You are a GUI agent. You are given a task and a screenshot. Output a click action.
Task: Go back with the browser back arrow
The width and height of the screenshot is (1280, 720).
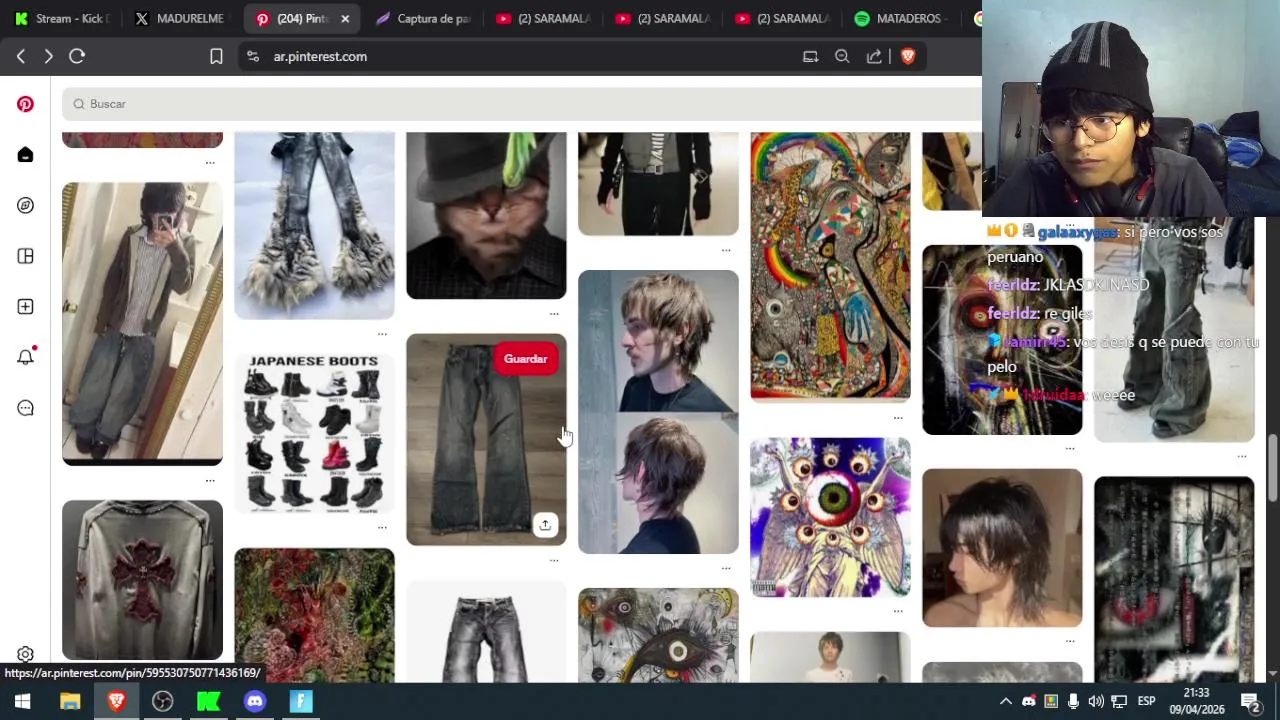pyautogui.click(x=21, y=57)
